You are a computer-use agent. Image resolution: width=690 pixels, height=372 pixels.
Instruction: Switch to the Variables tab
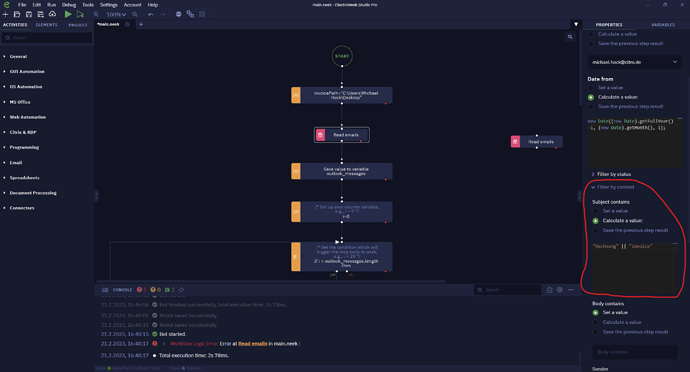(663, 25)
